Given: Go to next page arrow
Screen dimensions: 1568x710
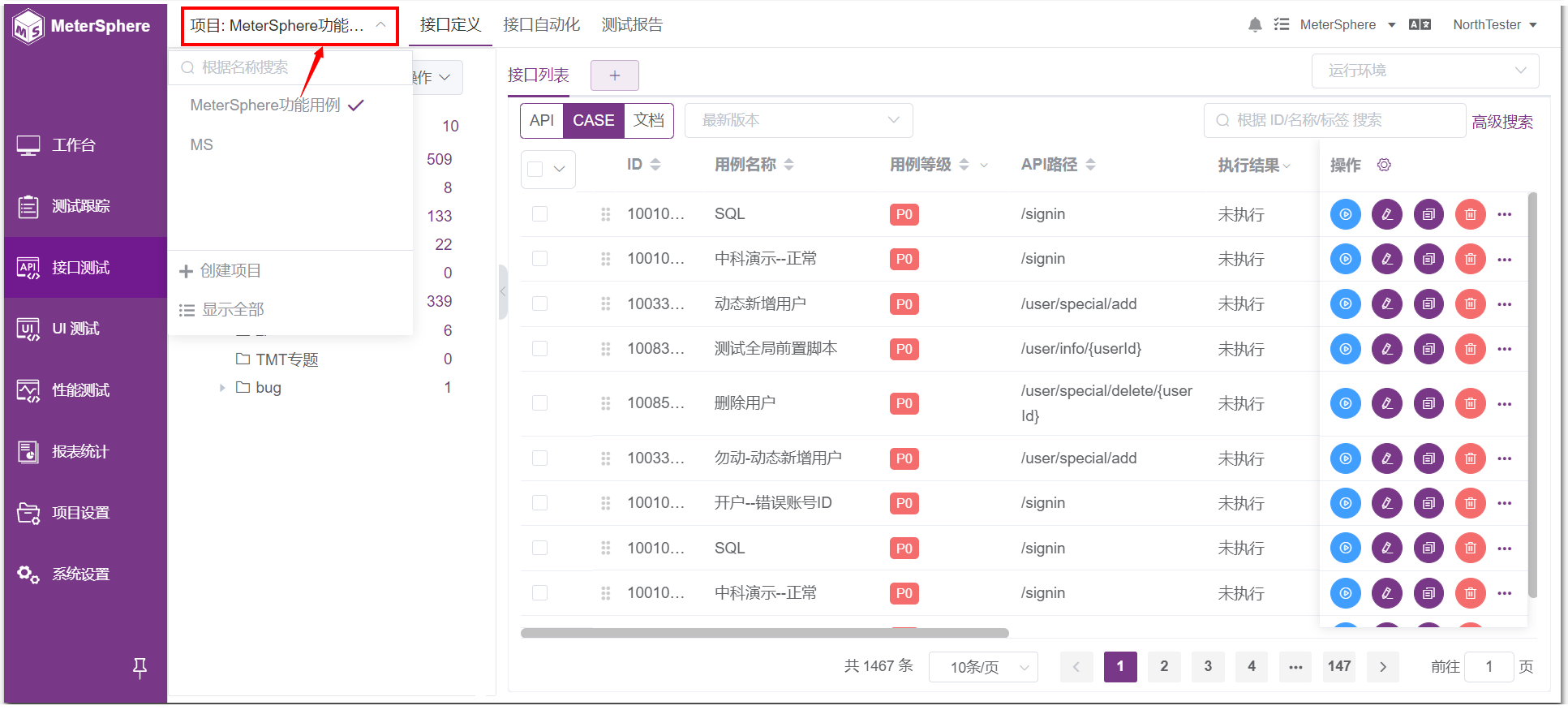Looking at the screenshot, I should pos(1383,667).
